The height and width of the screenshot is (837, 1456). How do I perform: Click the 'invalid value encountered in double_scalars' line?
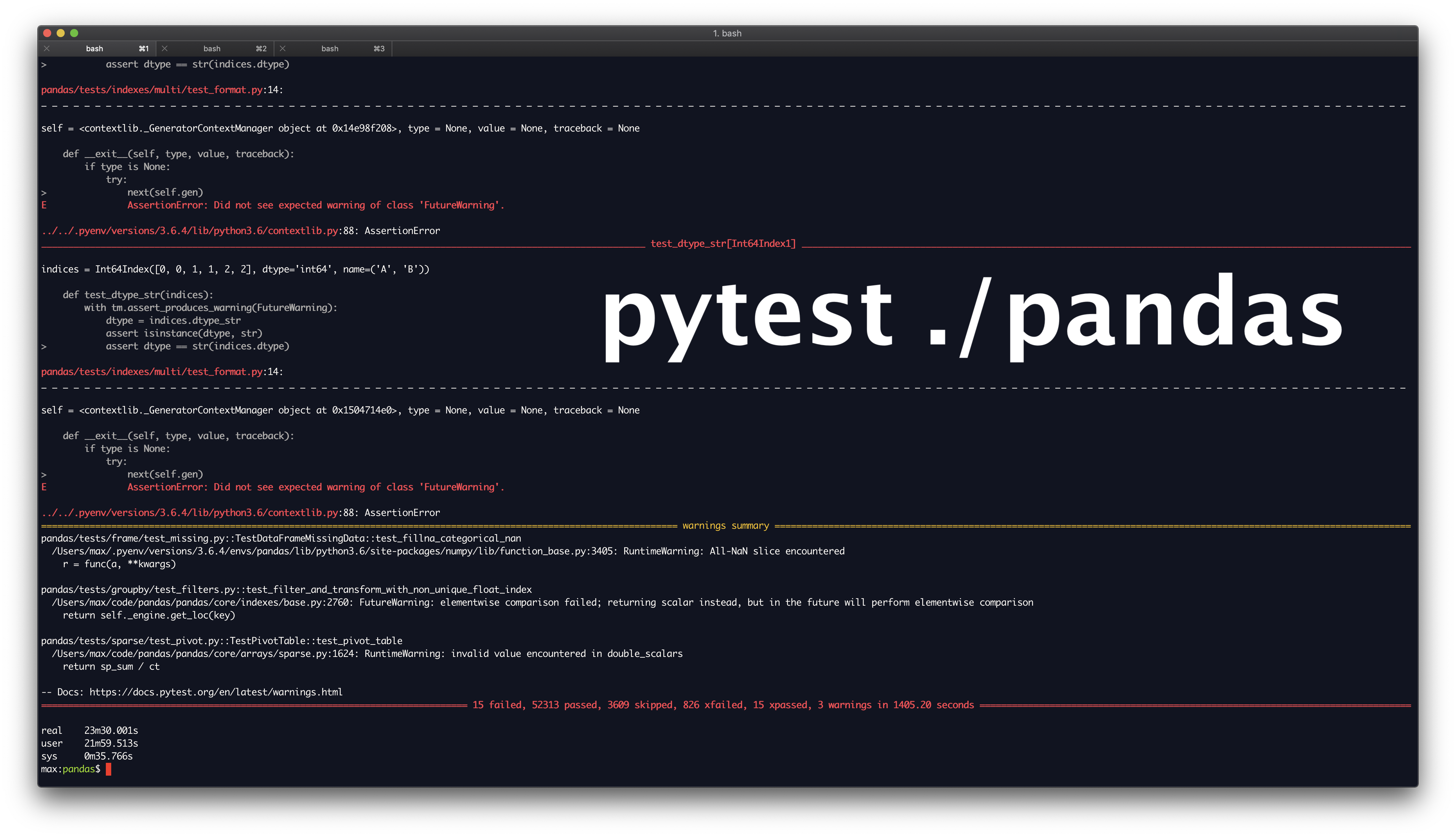pos(368,654)
